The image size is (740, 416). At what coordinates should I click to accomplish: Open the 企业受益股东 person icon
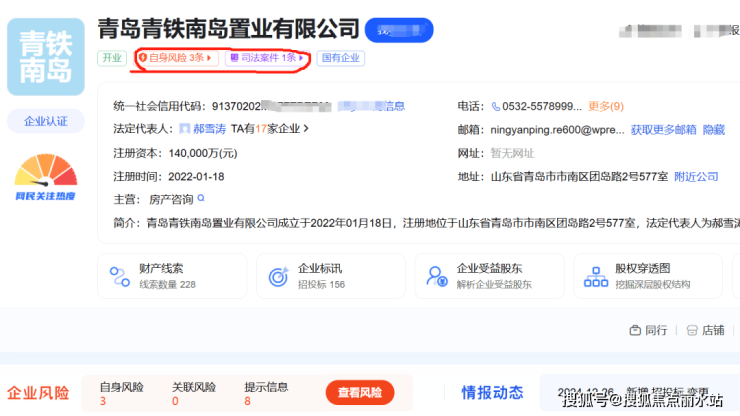point(436,276)
